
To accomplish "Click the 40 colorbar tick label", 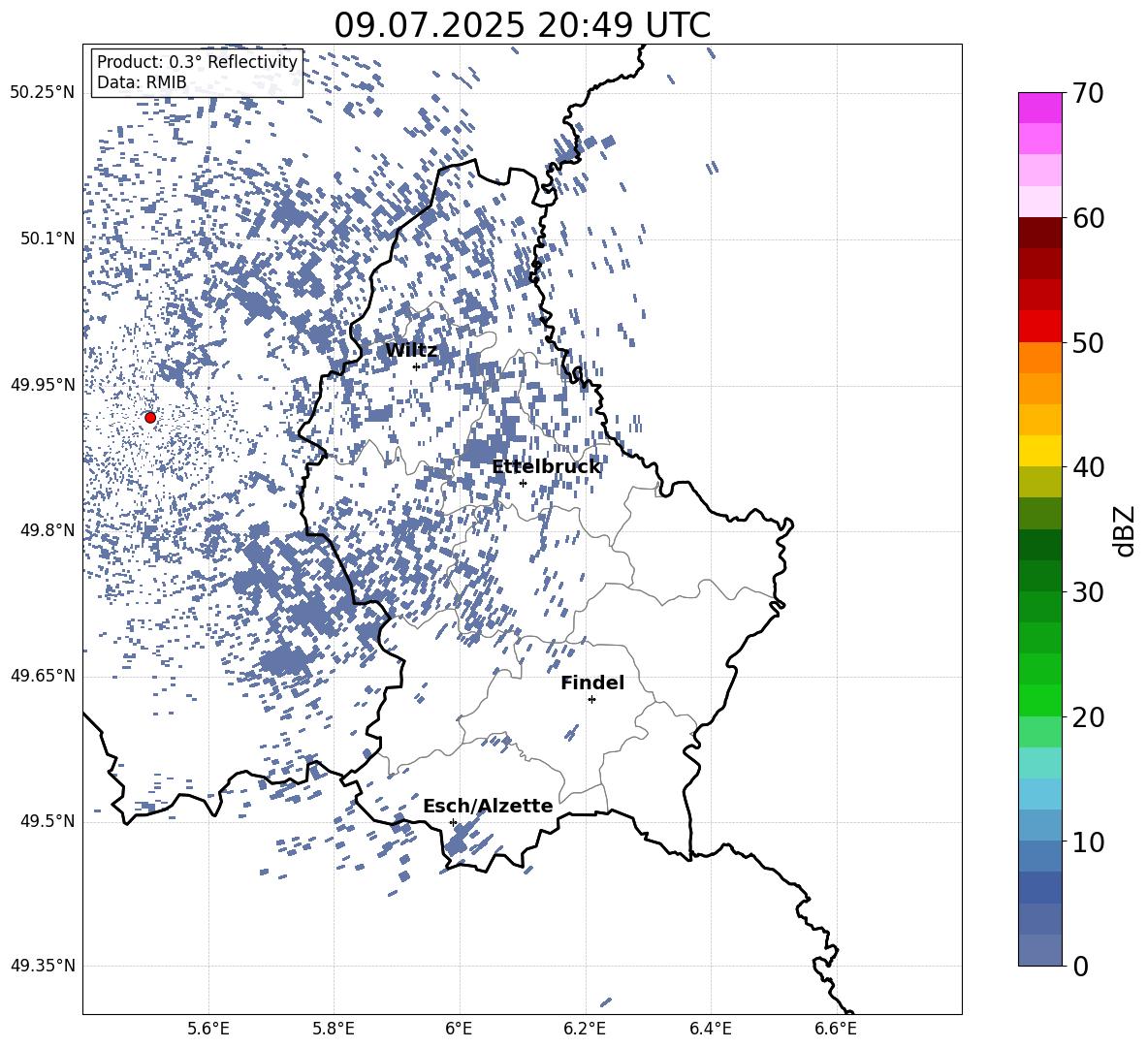I will pos(1088,467).
